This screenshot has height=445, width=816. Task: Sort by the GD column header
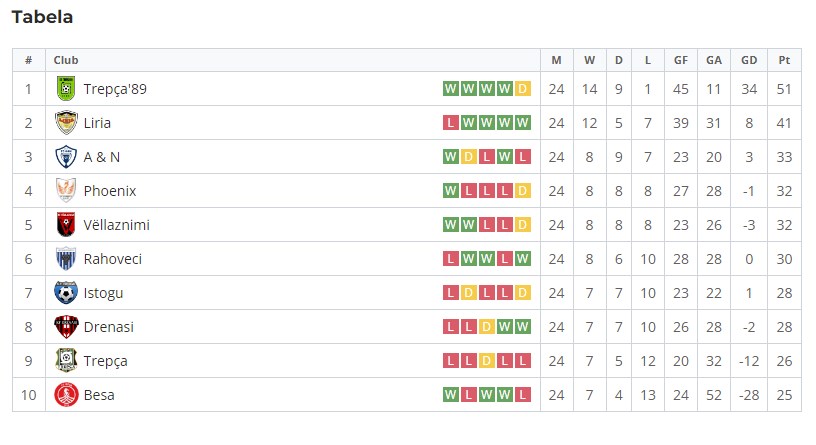(748, 60)
